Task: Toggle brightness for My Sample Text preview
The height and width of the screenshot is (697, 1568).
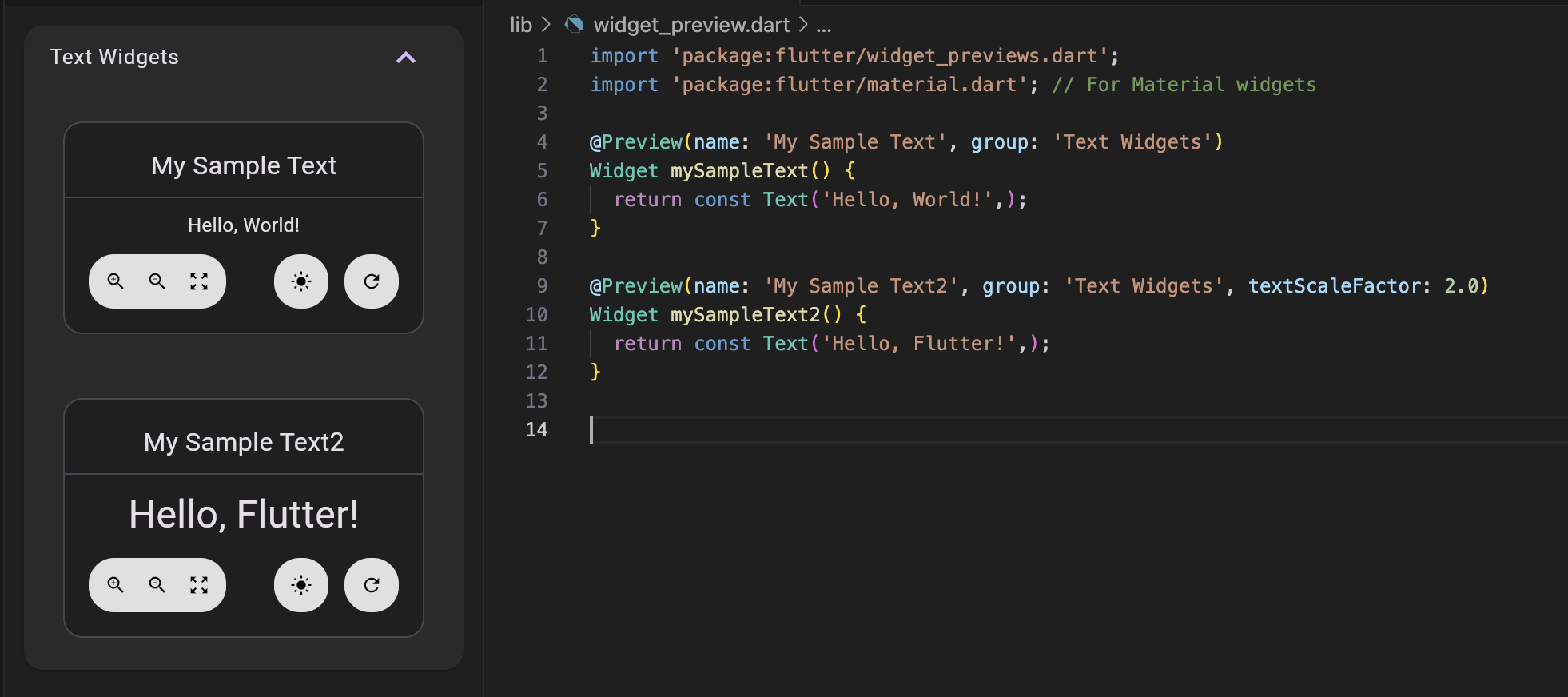Action: click(x=301, y=281)
